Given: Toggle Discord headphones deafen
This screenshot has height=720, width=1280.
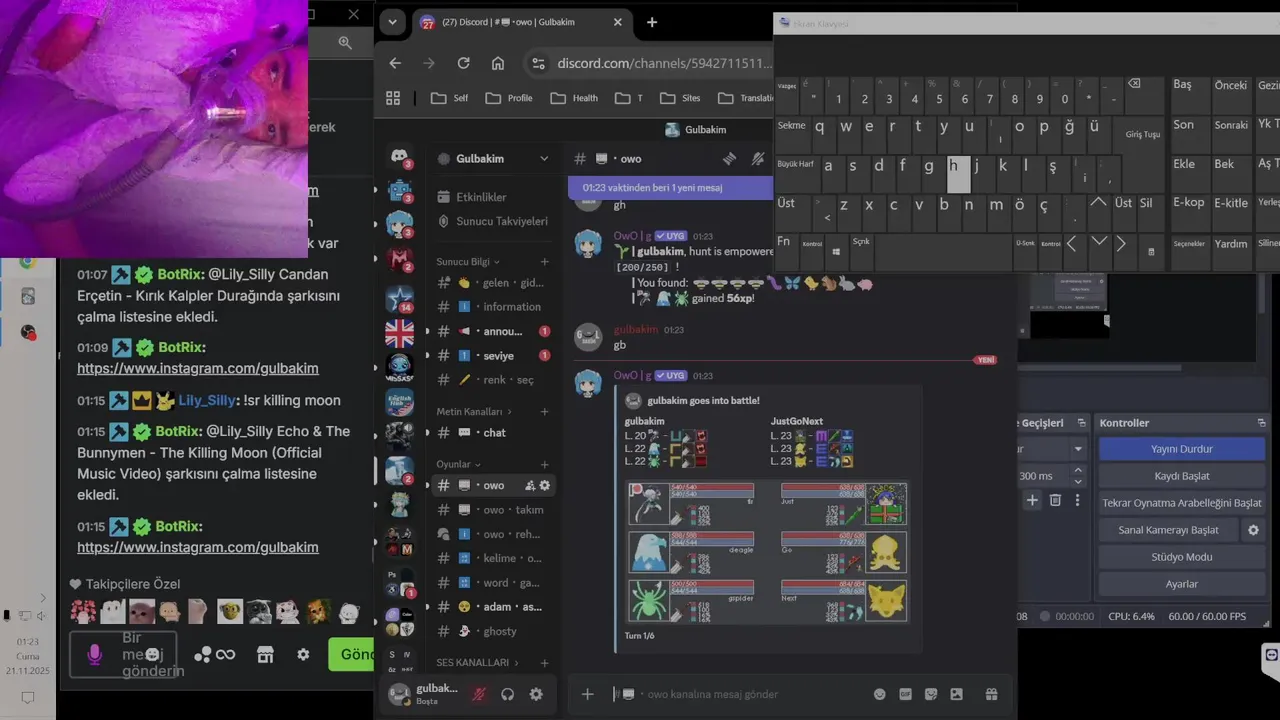Looking at the screenshot, I should (507, 694).
